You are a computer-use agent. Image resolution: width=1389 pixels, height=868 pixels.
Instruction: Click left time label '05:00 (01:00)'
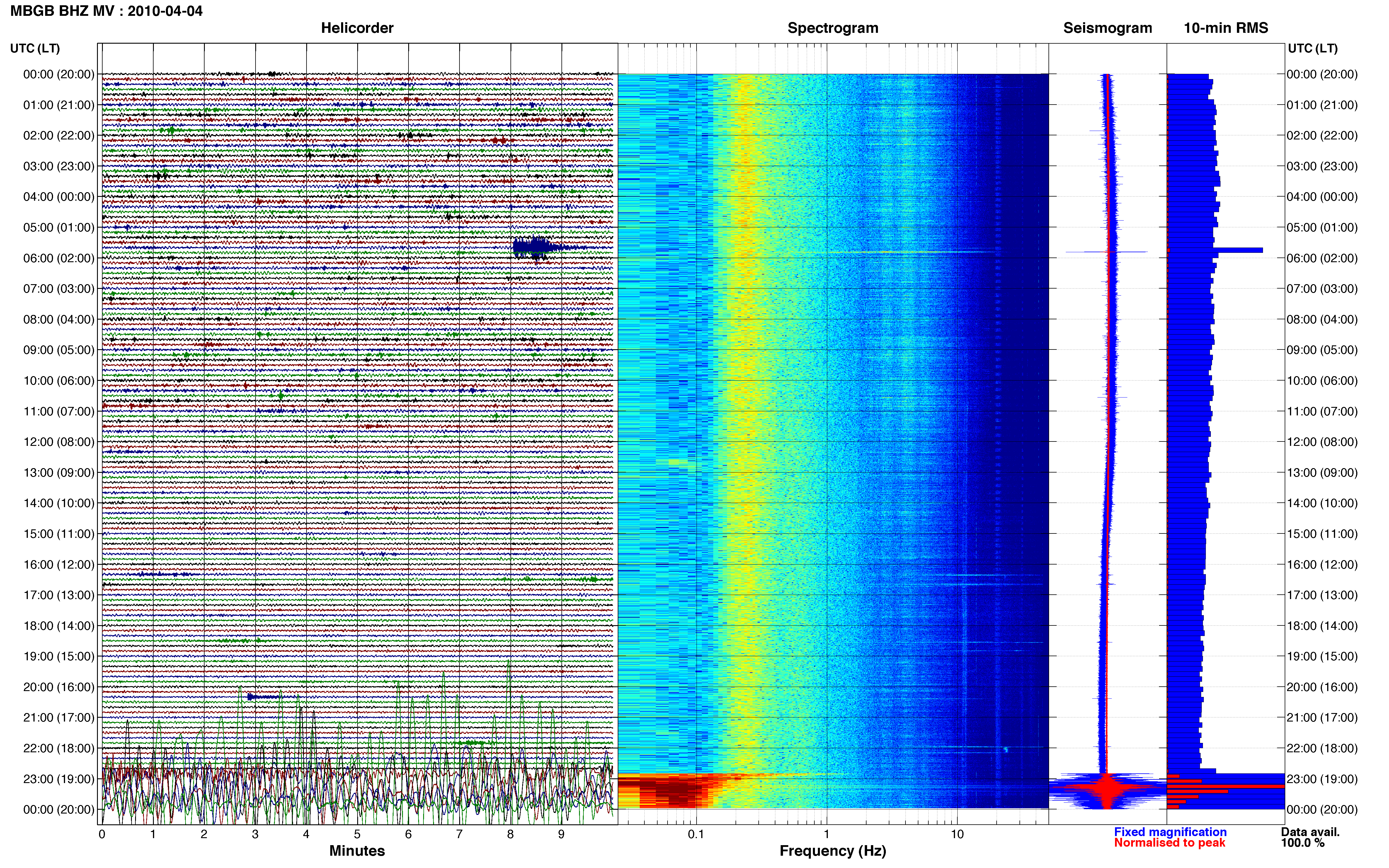59,227
